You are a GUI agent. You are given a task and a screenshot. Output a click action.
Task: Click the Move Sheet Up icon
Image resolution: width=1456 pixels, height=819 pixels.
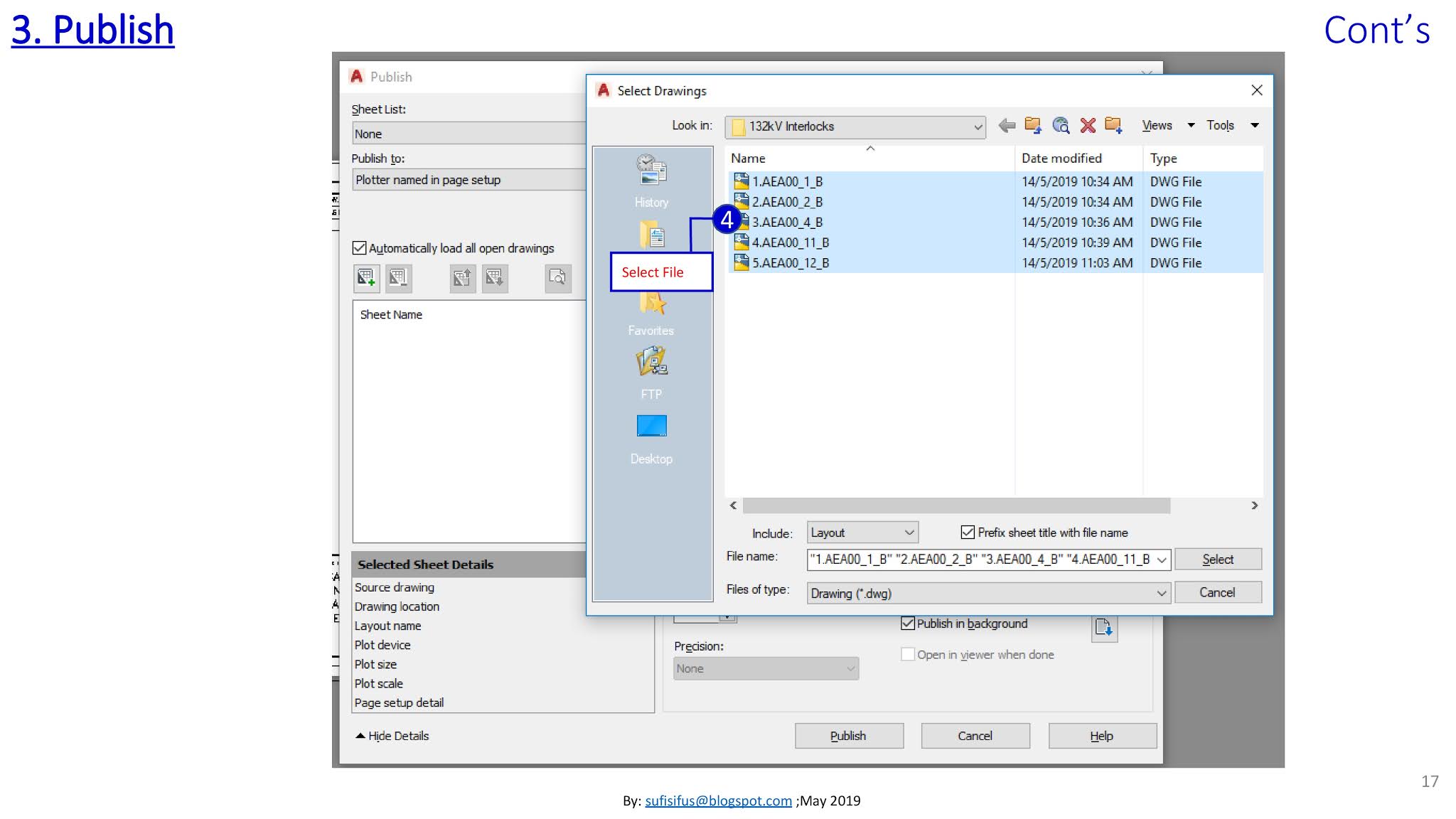point(462,277)
